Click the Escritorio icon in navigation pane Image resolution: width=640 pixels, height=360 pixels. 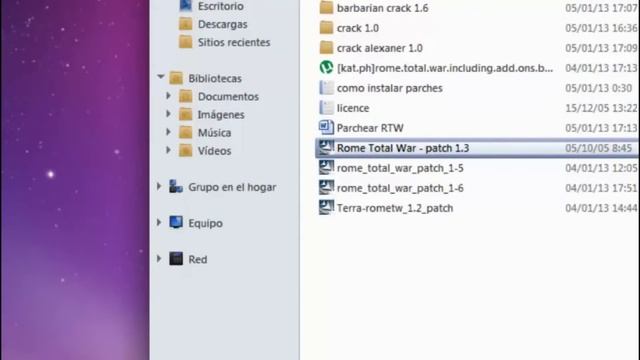click(x=186, y=5)
